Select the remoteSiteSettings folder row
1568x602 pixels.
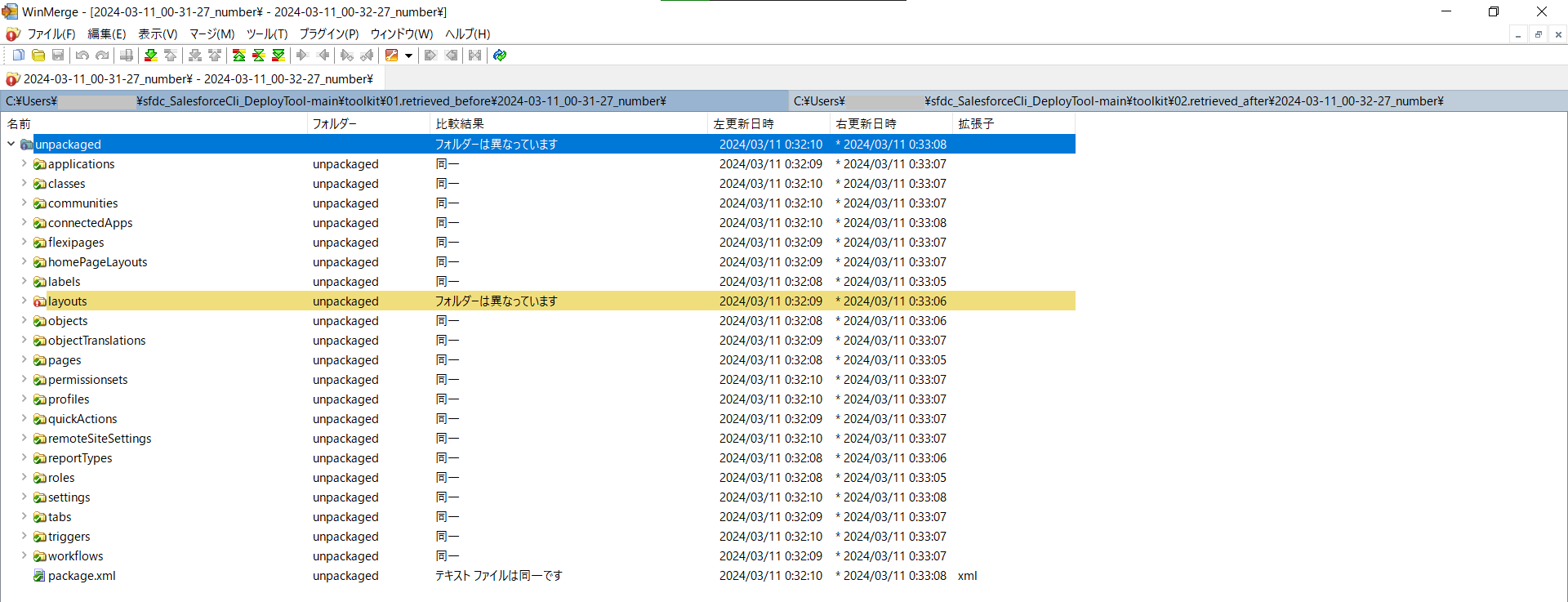[538, 438]
